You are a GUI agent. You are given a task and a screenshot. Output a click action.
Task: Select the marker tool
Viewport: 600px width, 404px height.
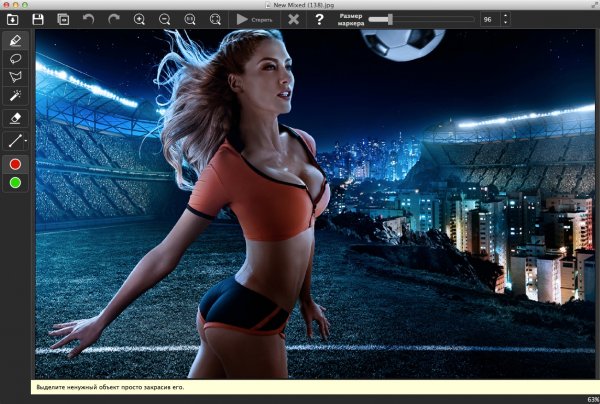point(15,41)
